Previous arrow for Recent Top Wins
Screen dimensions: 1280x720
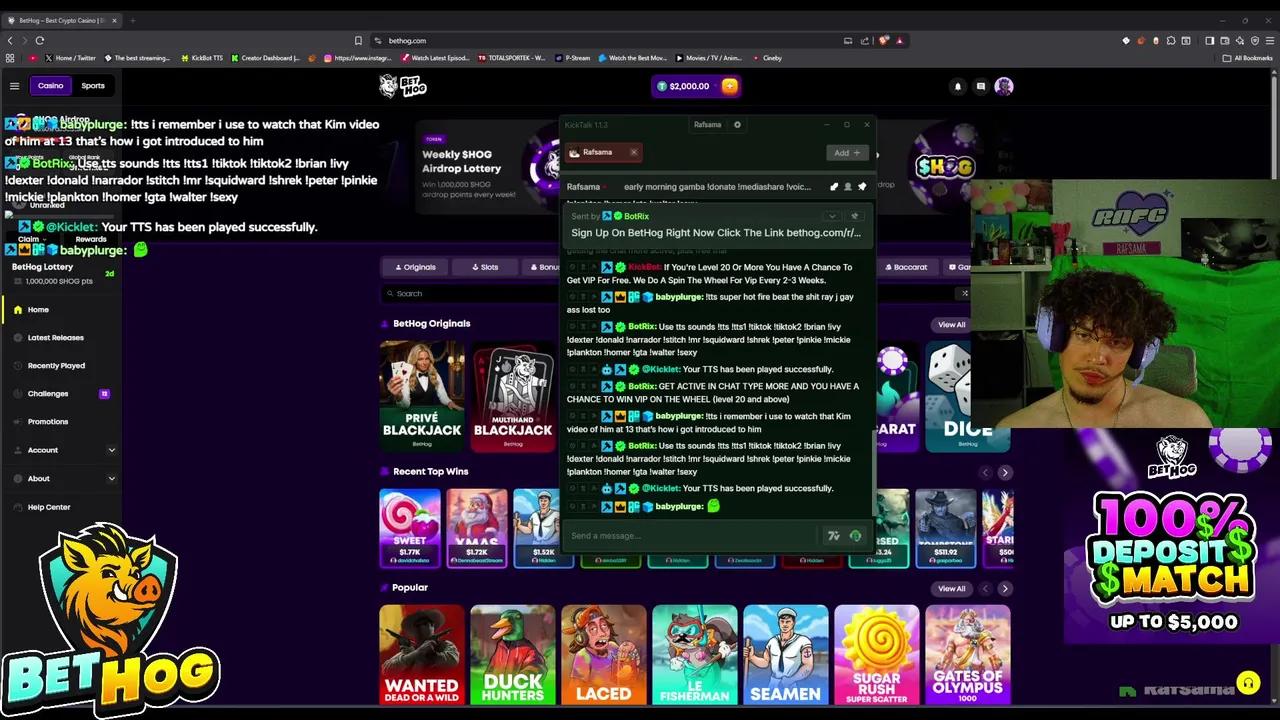click(985, 472)
